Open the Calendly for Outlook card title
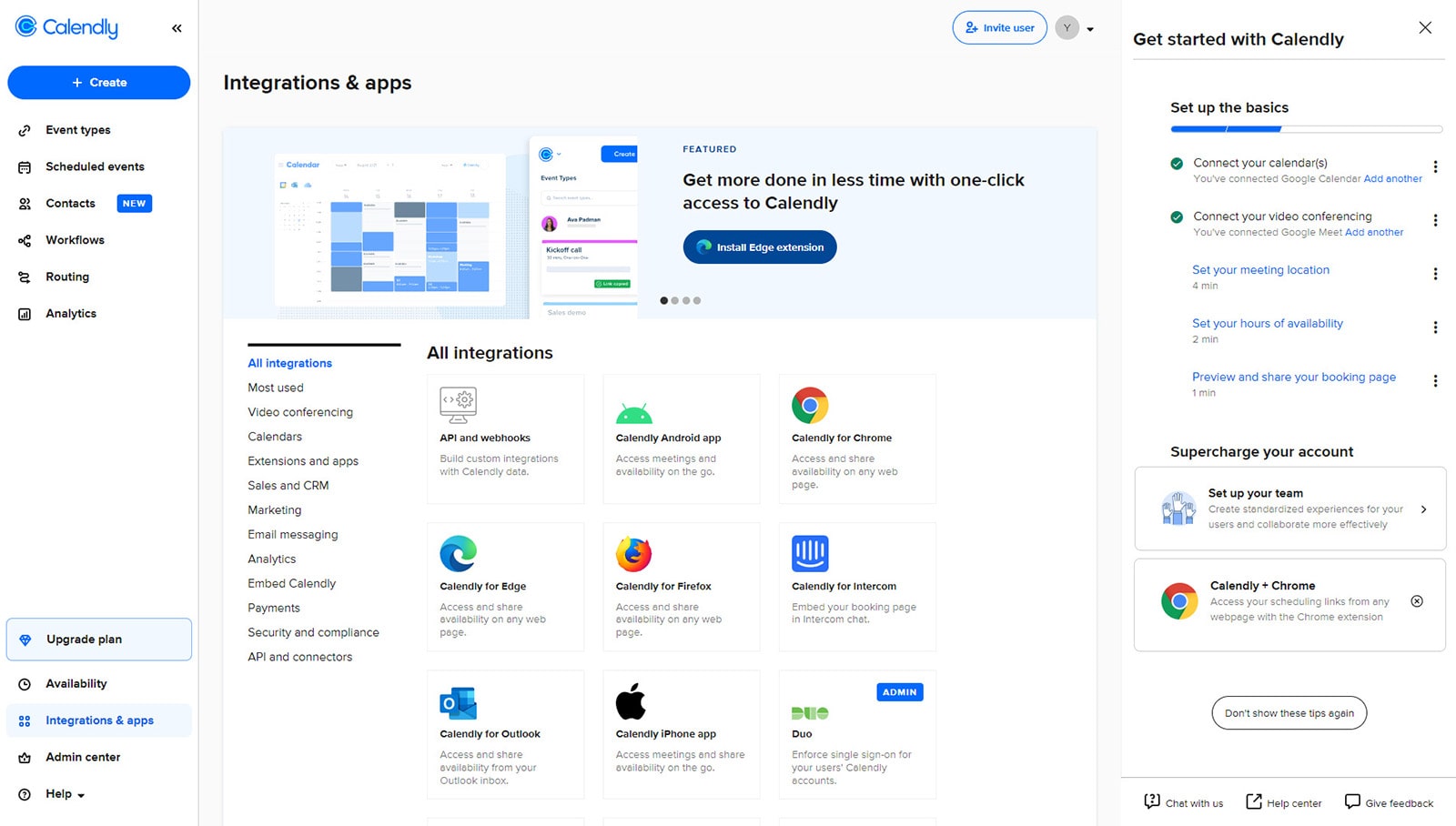Image resolution: width=1456 pixels, height=826 pixels. click(x=490, y=734)
